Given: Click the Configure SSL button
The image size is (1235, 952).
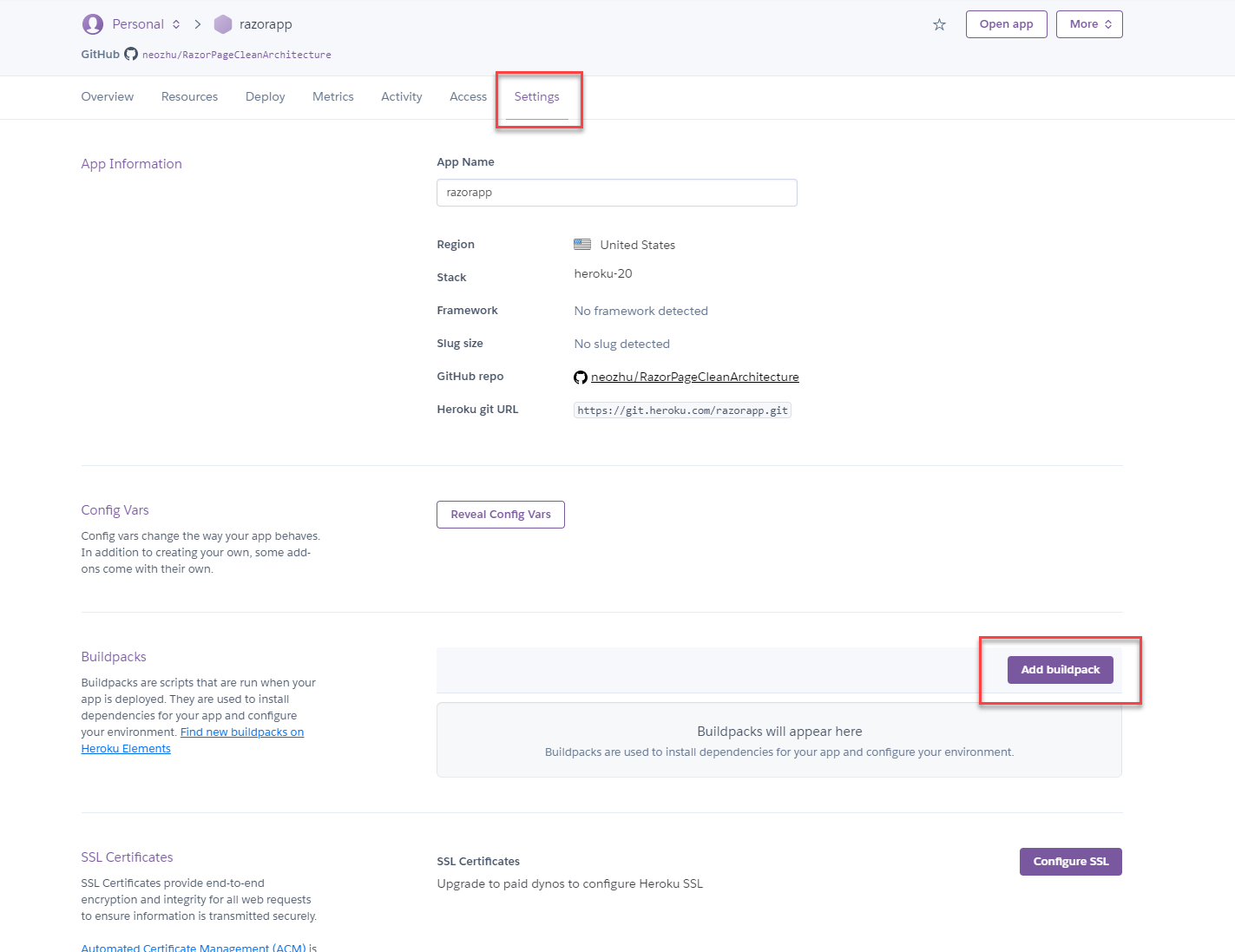Looking at the screenshot, I should pyautogui.click(x=1071, y=862).
